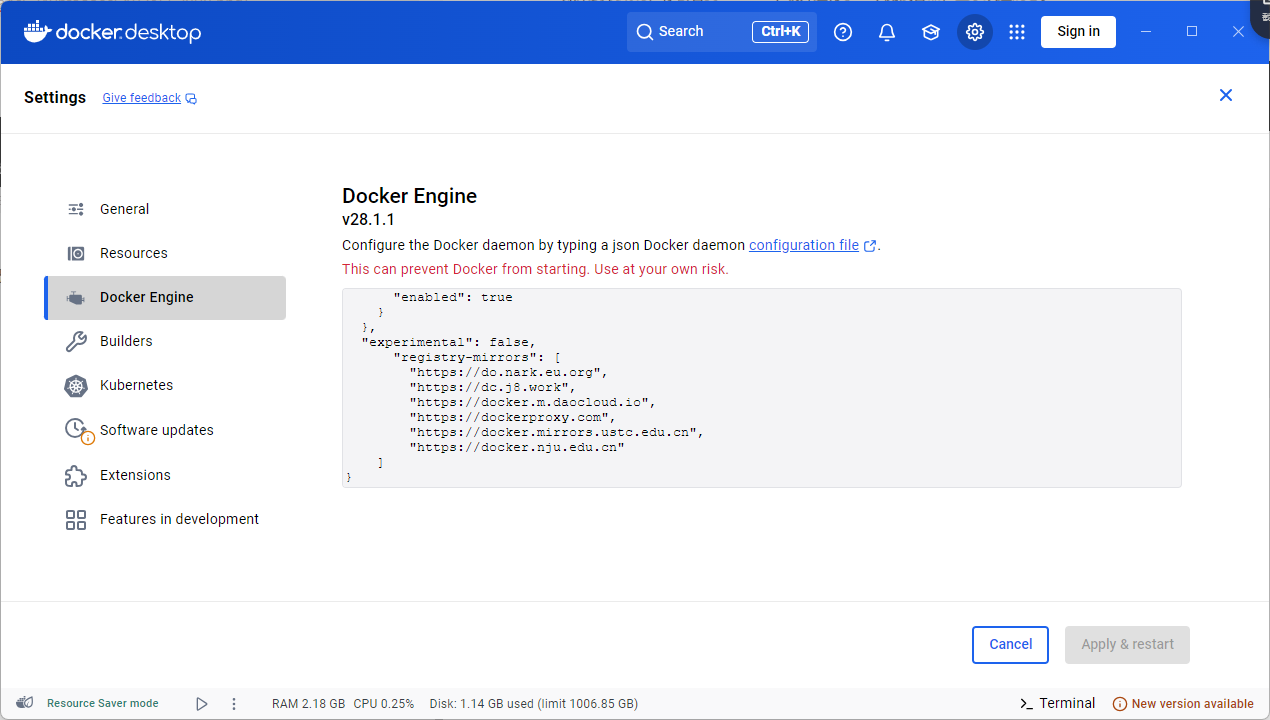Screen dimensions: 1270x720
Task: Click the Docker Engine heading
Action: click(x=409, y=196)
